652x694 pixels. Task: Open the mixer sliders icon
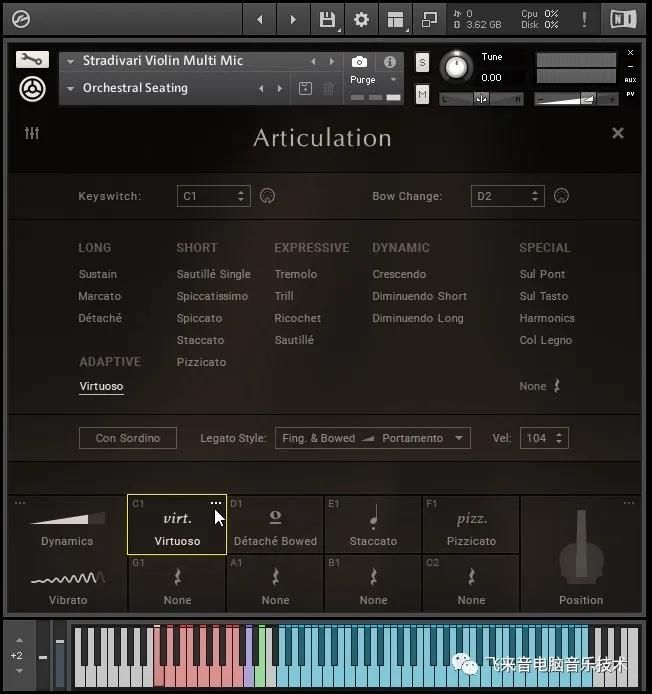32,132
